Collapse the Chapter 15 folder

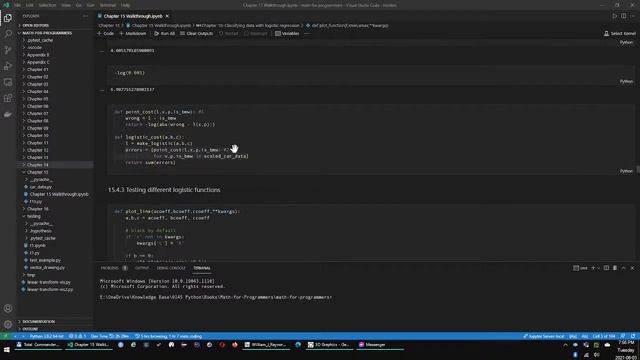[x=38, y=172]
